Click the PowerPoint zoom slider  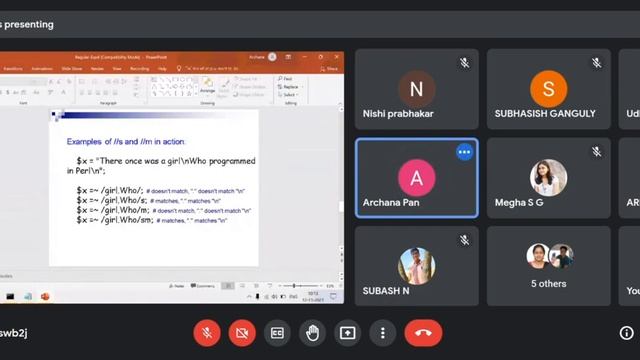(x=301, y=286)
